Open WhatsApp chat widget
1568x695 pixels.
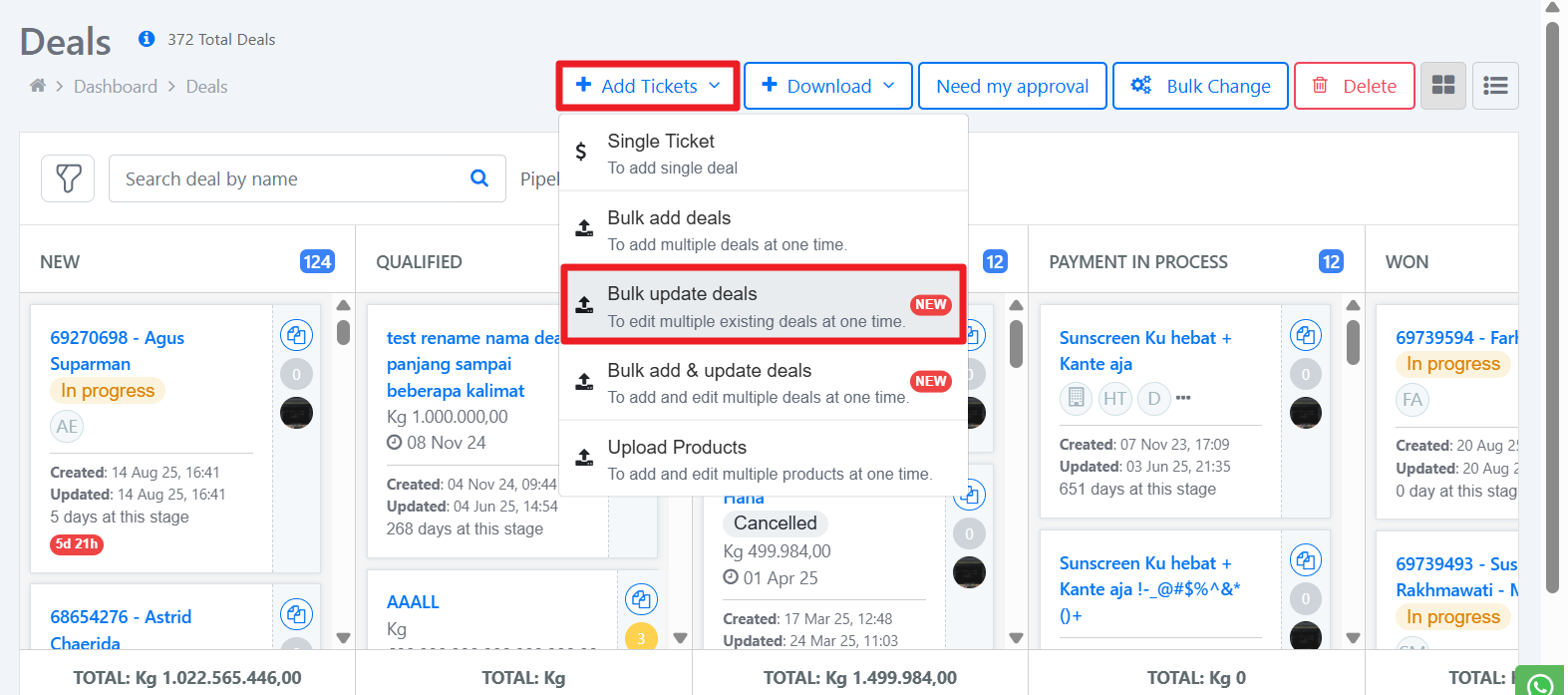[x=1541, y=683]
